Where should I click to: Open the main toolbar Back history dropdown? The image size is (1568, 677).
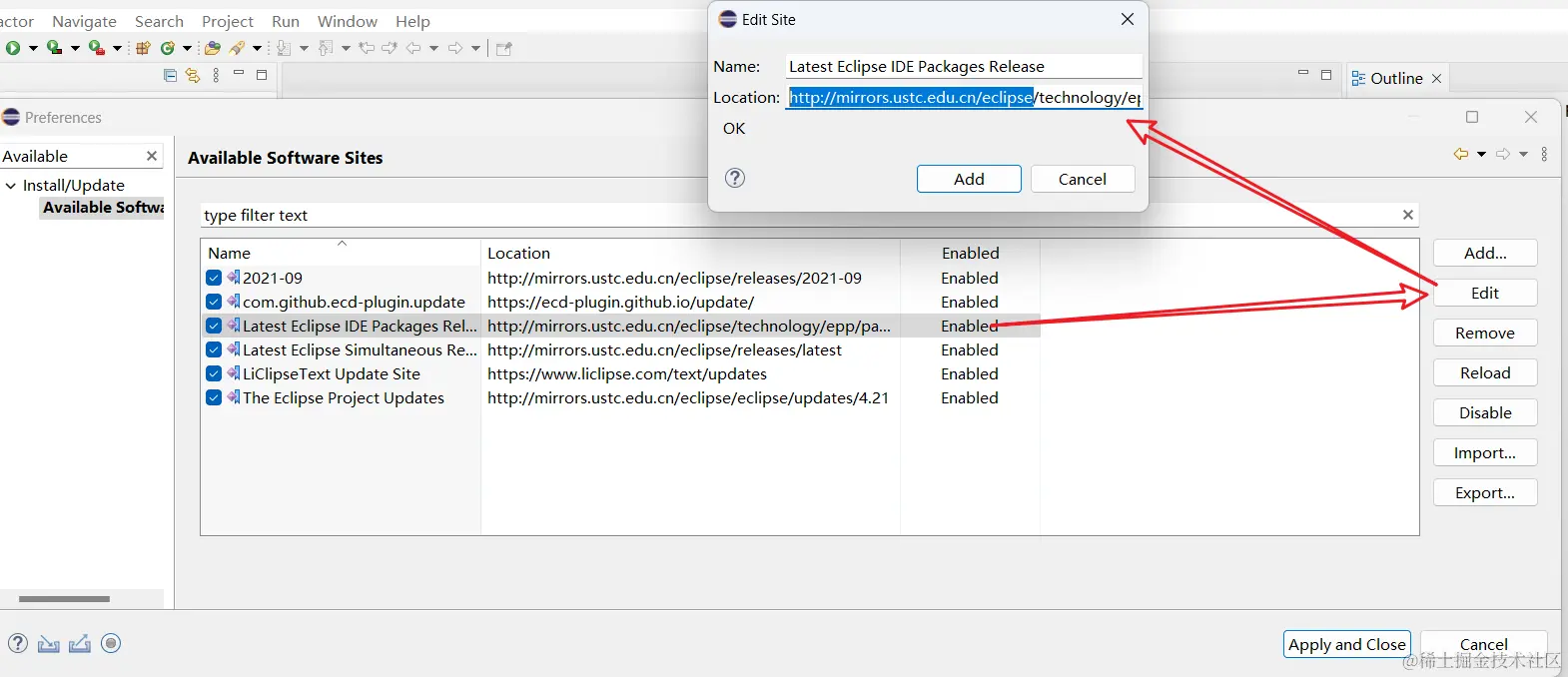(433, 48)
